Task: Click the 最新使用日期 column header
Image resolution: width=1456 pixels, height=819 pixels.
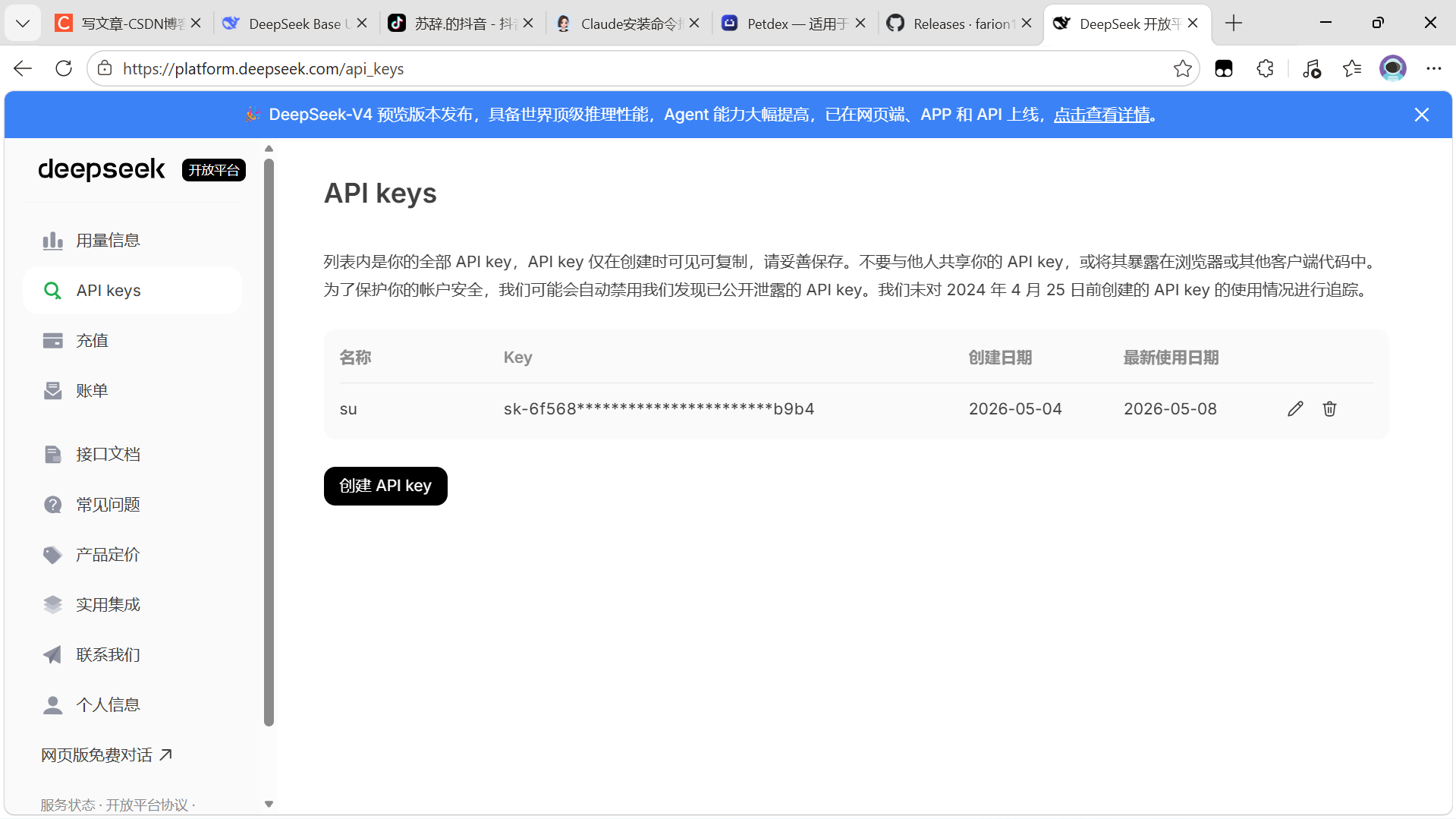Action: pos(1171,358)
